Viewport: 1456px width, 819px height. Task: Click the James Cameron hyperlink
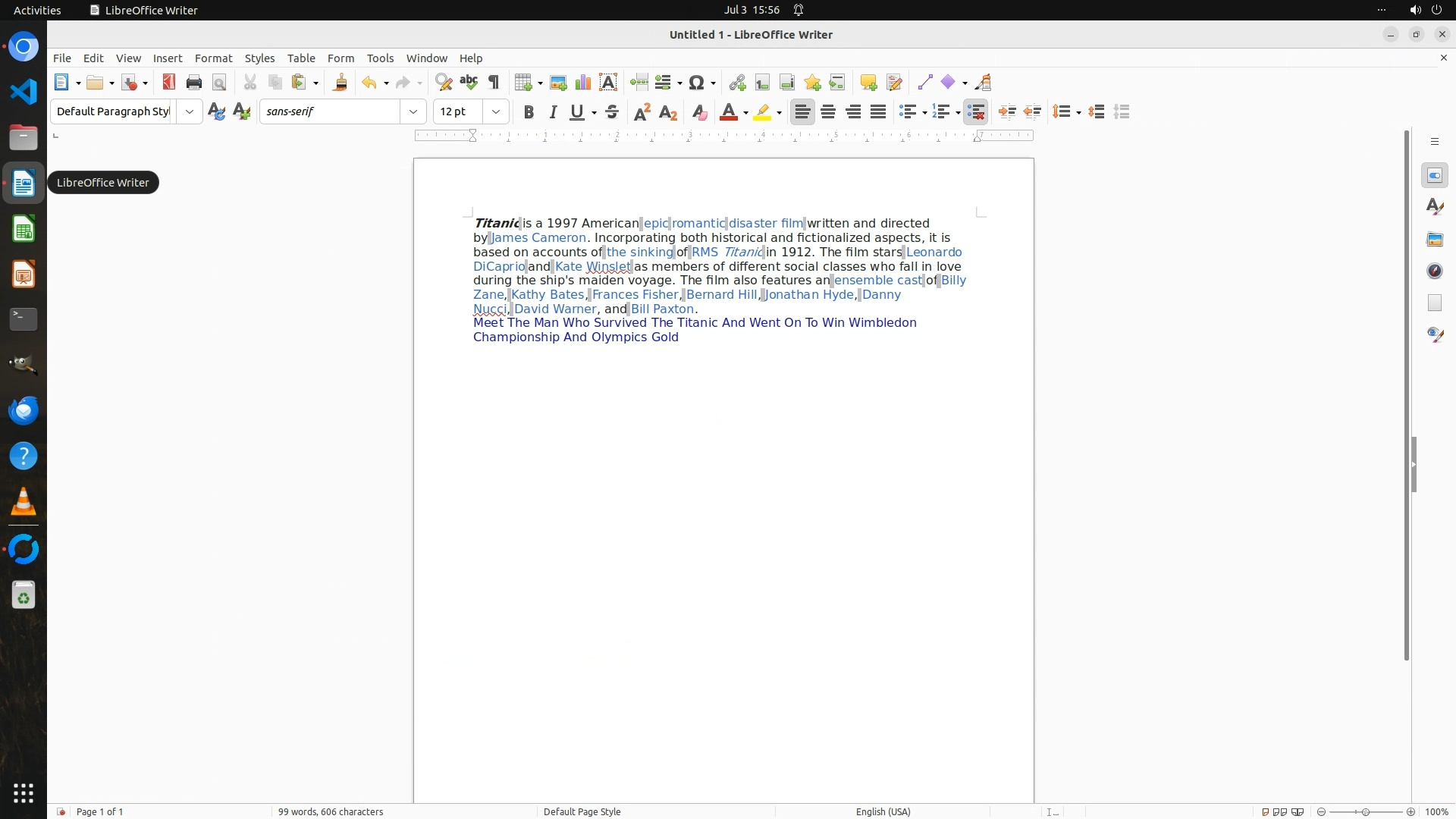[539, 238]
